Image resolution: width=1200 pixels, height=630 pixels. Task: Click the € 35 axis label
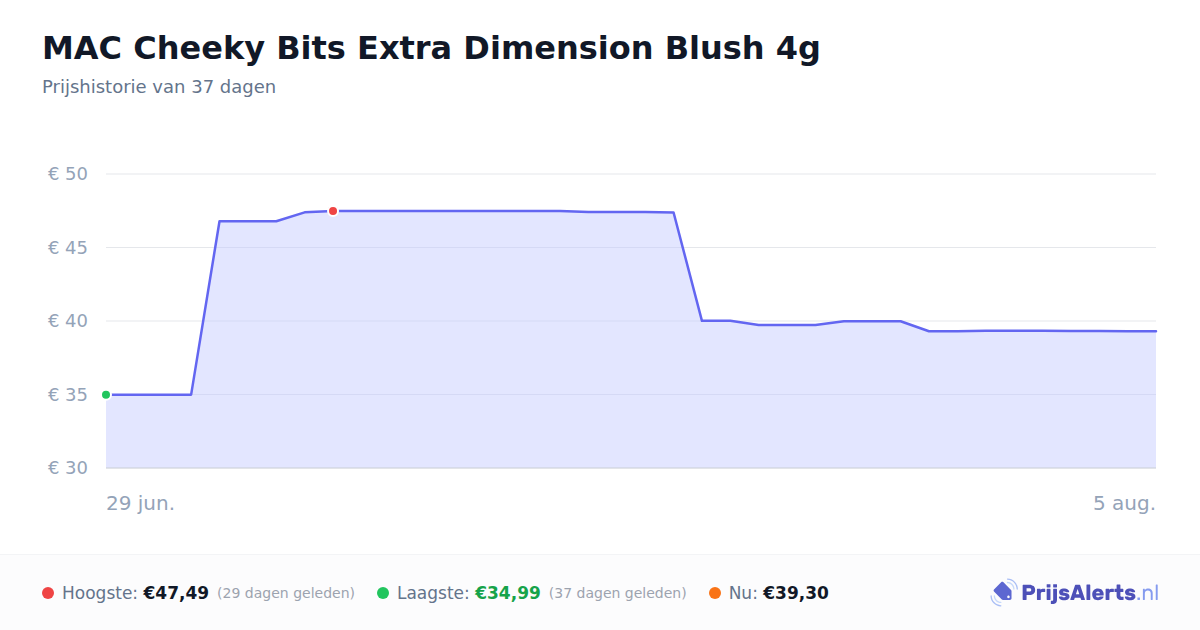pos(68,395)
